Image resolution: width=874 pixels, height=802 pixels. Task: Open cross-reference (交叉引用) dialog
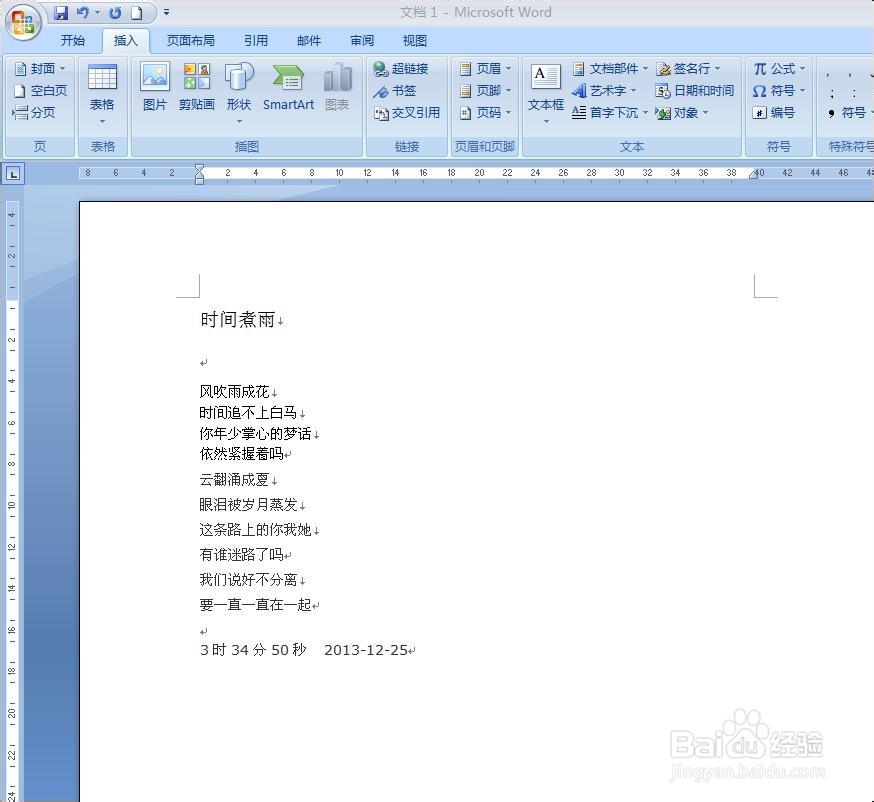(407, 112)
